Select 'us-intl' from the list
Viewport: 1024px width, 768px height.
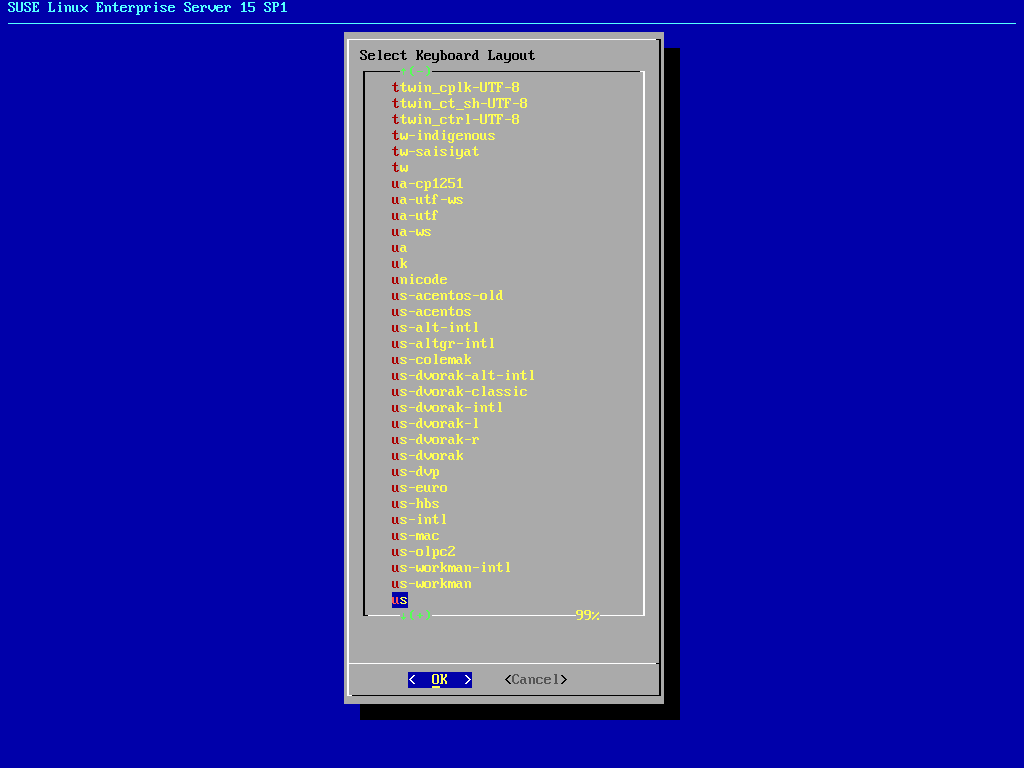click(x=420, y=520)
